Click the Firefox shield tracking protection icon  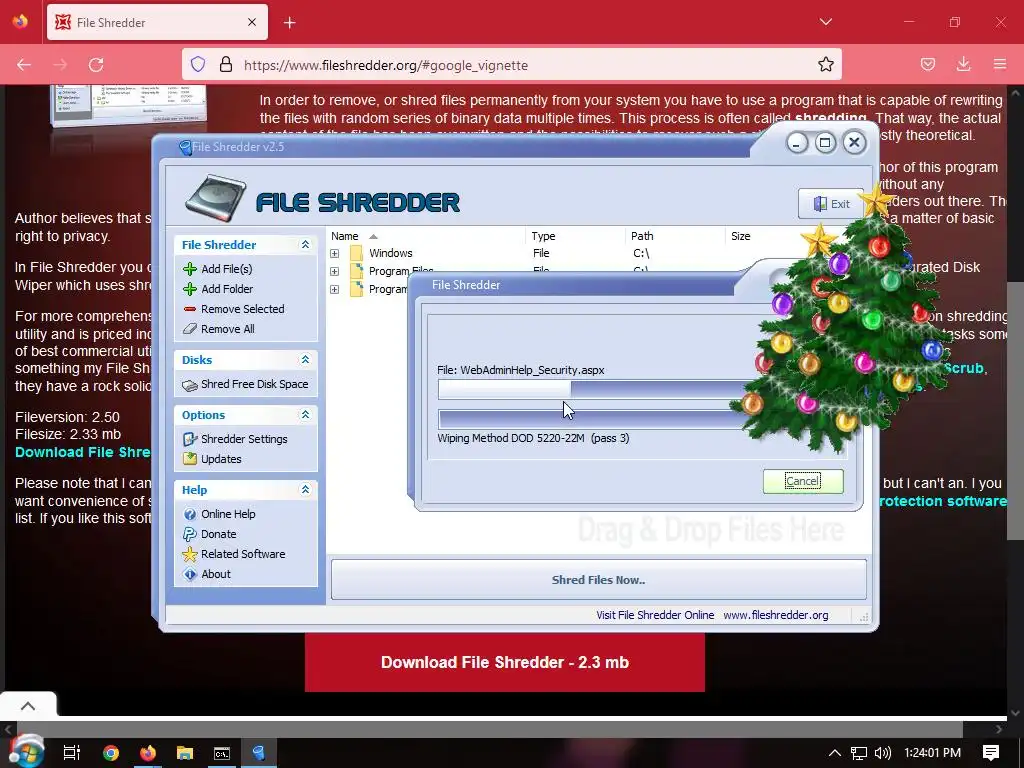(x=198, y=65)
